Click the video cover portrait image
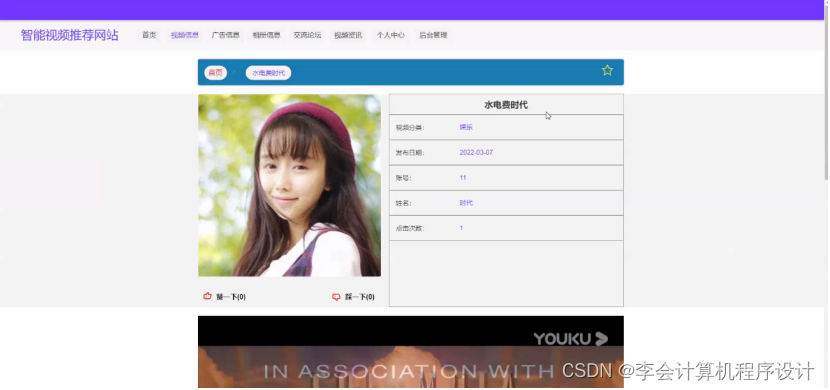Screen dimensions: 830x390 point(290,185)
